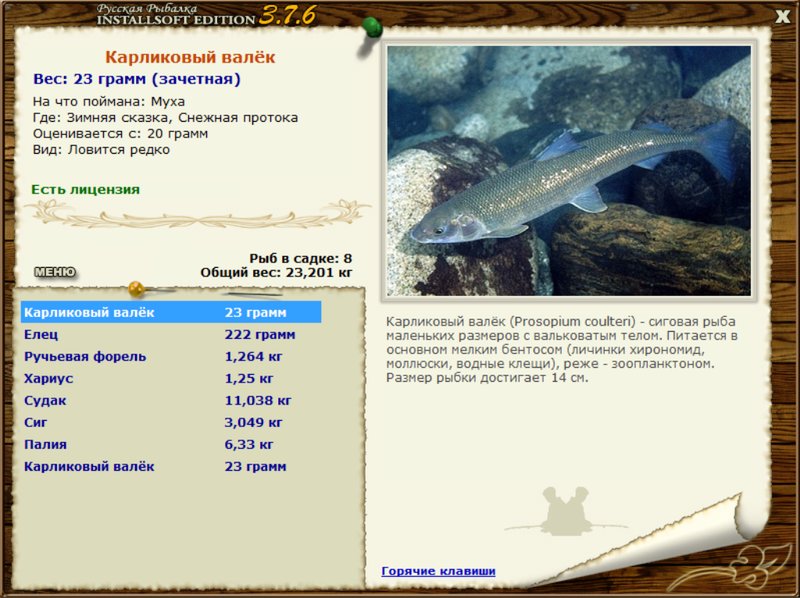Image resolution: width=800 pixels, height=598 pixels.
Task: Pick the Хариус 1,25 кг row
Action: click(171, 379)
